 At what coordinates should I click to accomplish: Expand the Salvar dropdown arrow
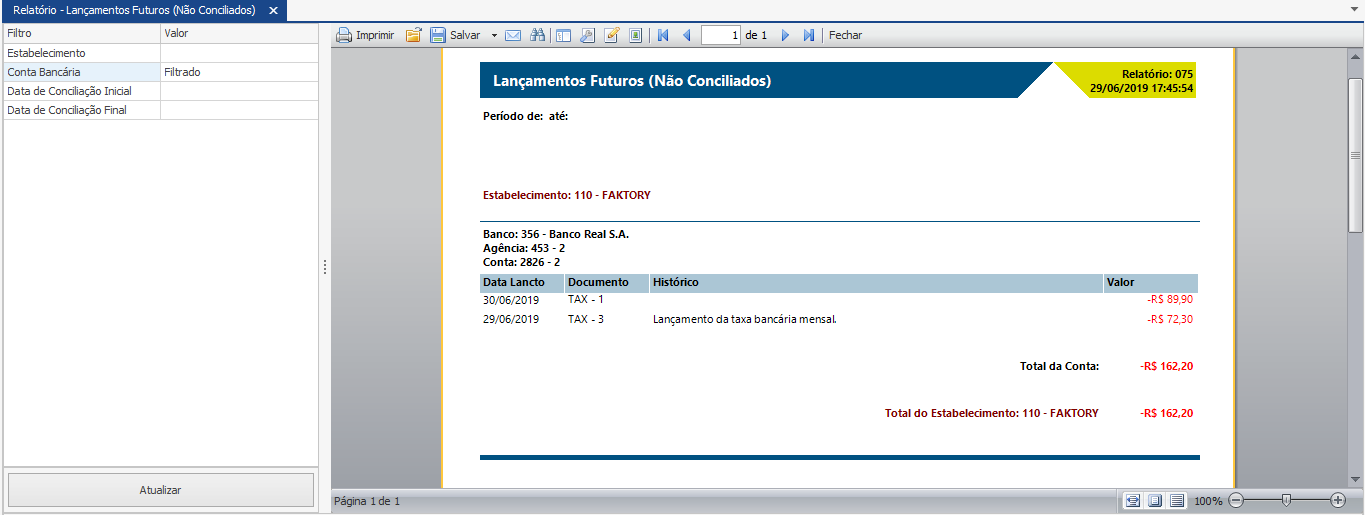(494, 35)
